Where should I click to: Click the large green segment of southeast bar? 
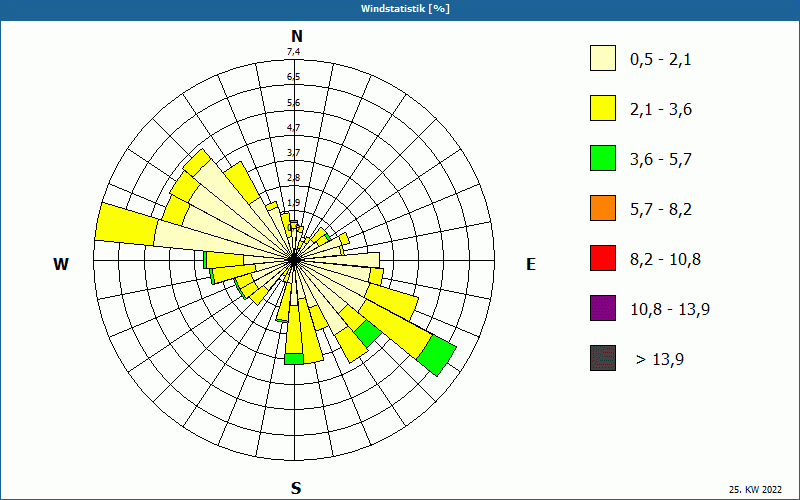coord(436,355)
